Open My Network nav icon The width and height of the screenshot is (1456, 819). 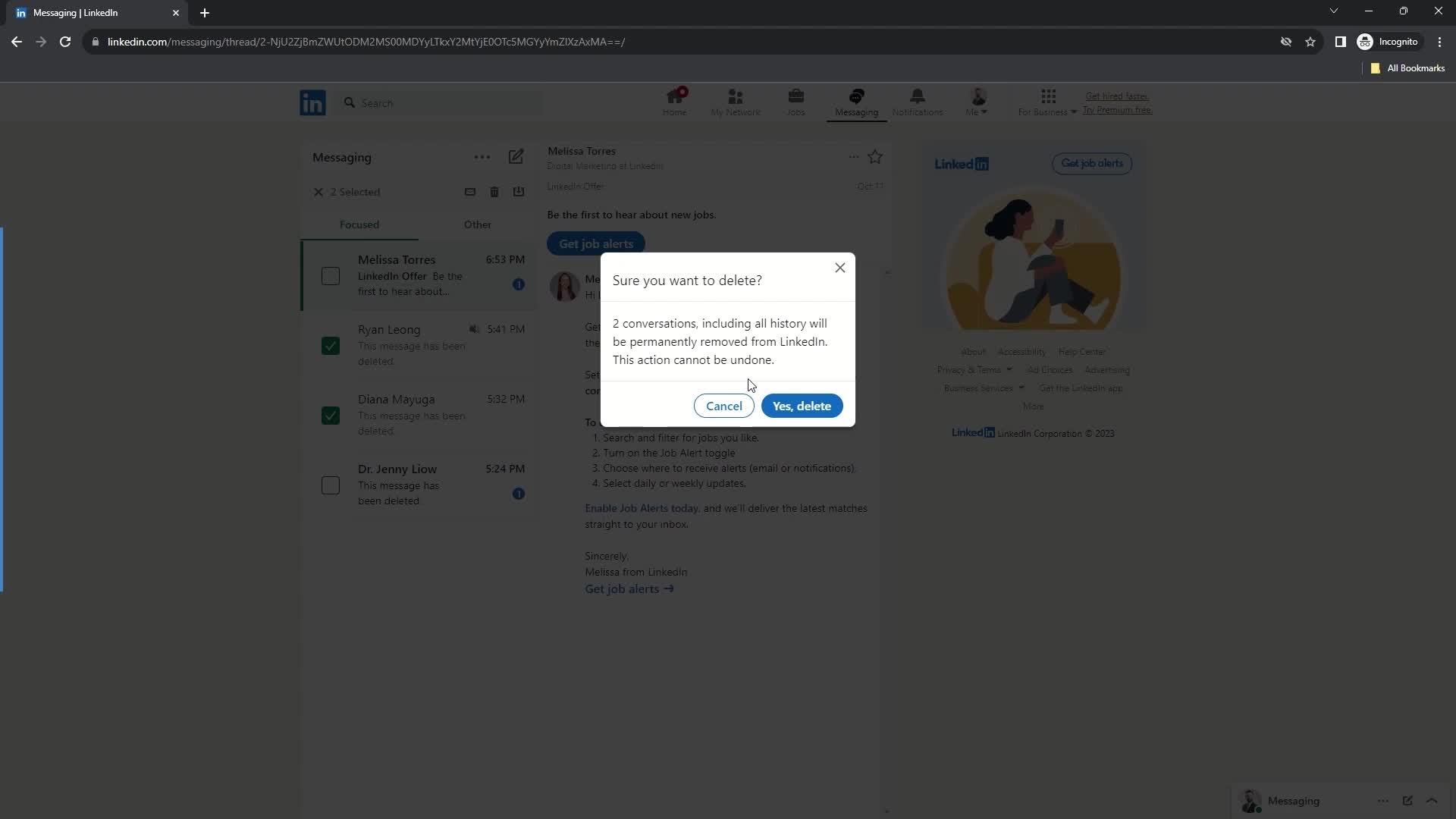click(x=735, y=102)
